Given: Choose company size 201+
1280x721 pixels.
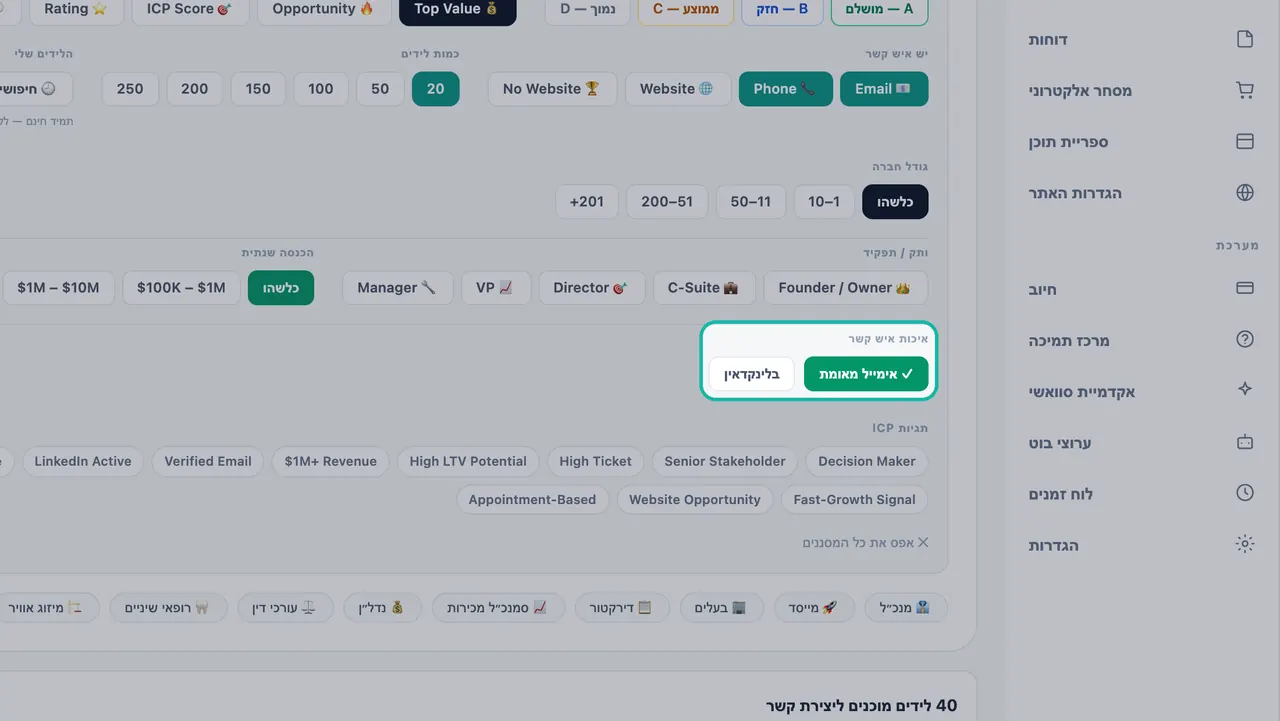Looking at the screenshot, I should pyautogui.click(x=587, y=201).
